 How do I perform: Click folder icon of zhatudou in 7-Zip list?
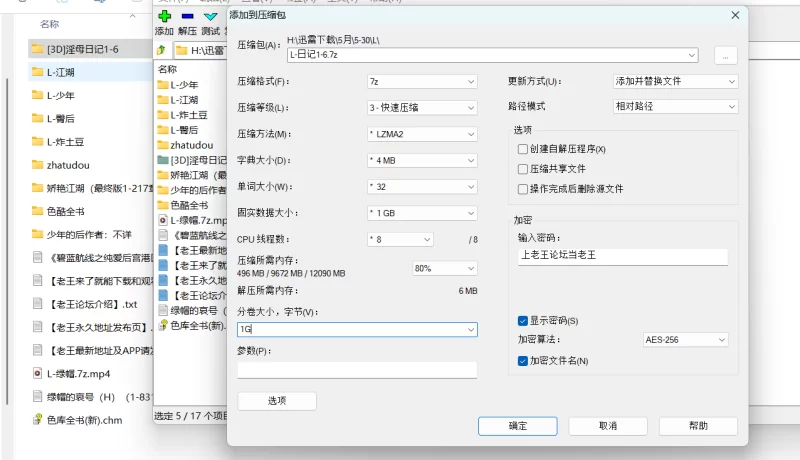point(163,145)
